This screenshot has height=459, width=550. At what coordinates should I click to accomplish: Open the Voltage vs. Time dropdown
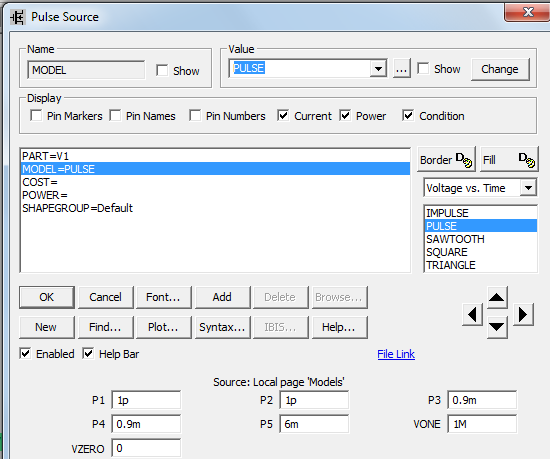[528, 188]
